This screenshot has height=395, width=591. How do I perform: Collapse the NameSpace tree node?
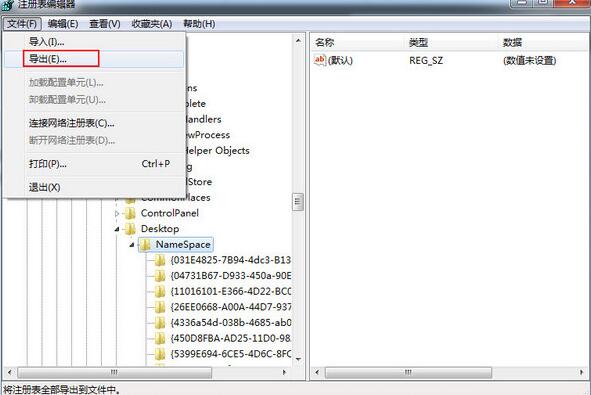click(x=132, y=245)
